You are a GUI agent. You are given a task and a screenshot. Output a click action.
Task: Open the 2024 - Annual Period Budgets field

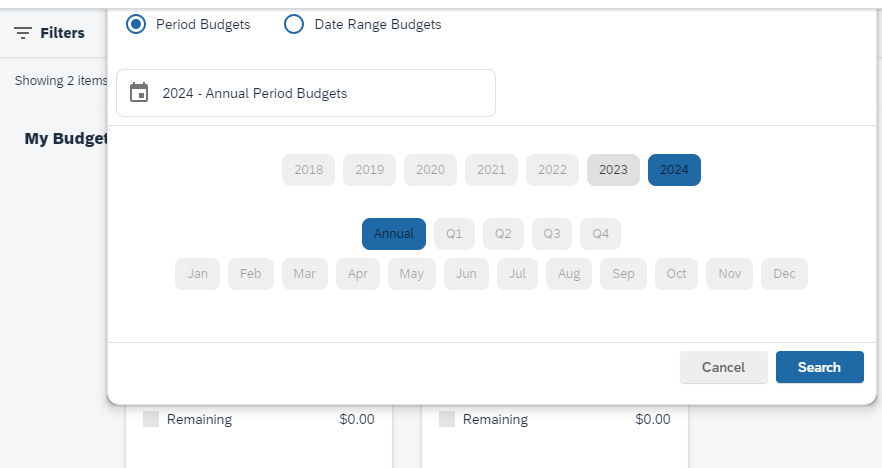point(306,93)
